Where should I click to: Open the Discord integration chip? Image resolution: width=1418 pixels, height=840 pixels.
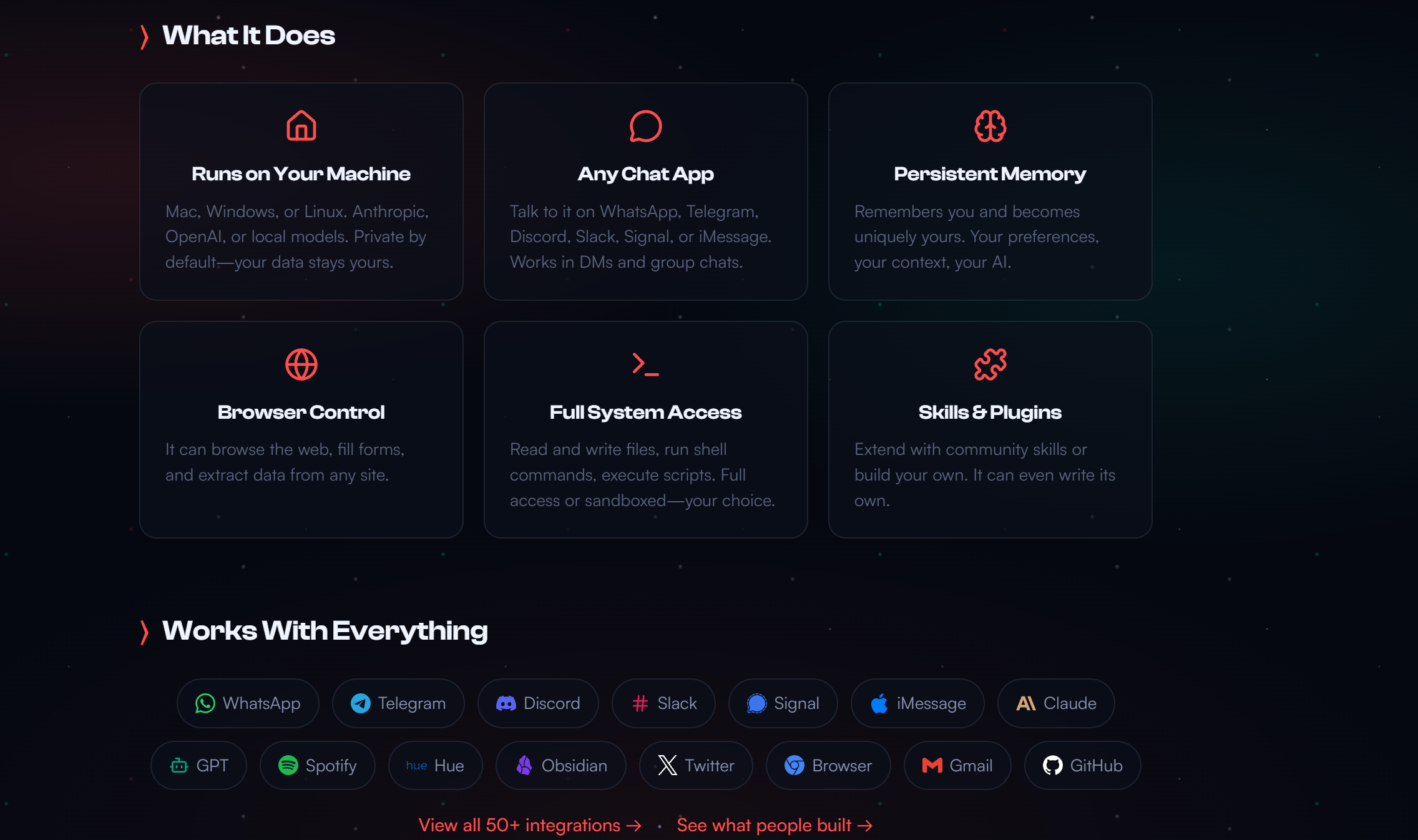(x=538, y=703)
